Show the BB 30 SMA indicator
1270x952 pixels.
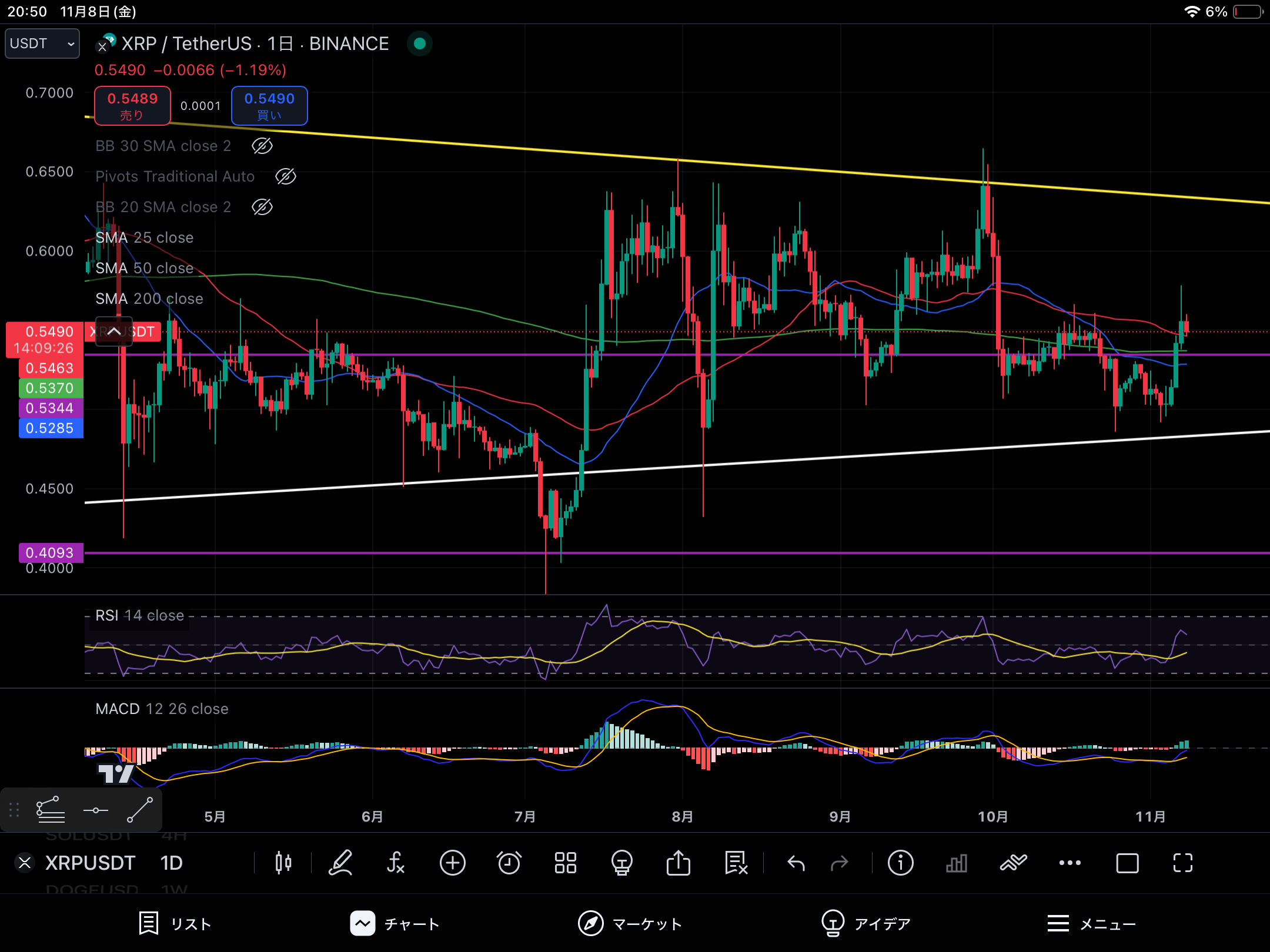pyautogui.click(x=262, y=146)
